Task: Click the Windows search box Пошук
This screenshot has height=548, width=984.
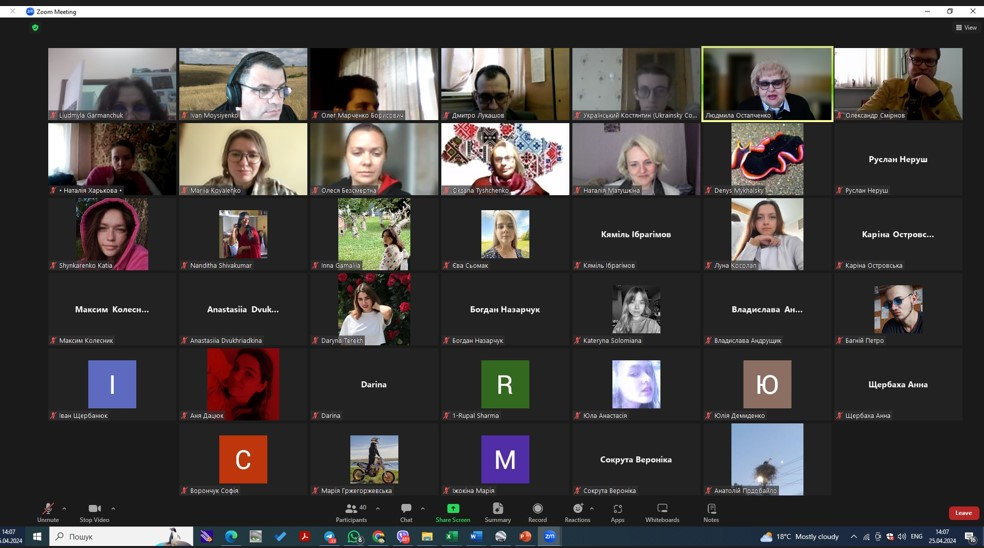Action: (x=121, y=537)
